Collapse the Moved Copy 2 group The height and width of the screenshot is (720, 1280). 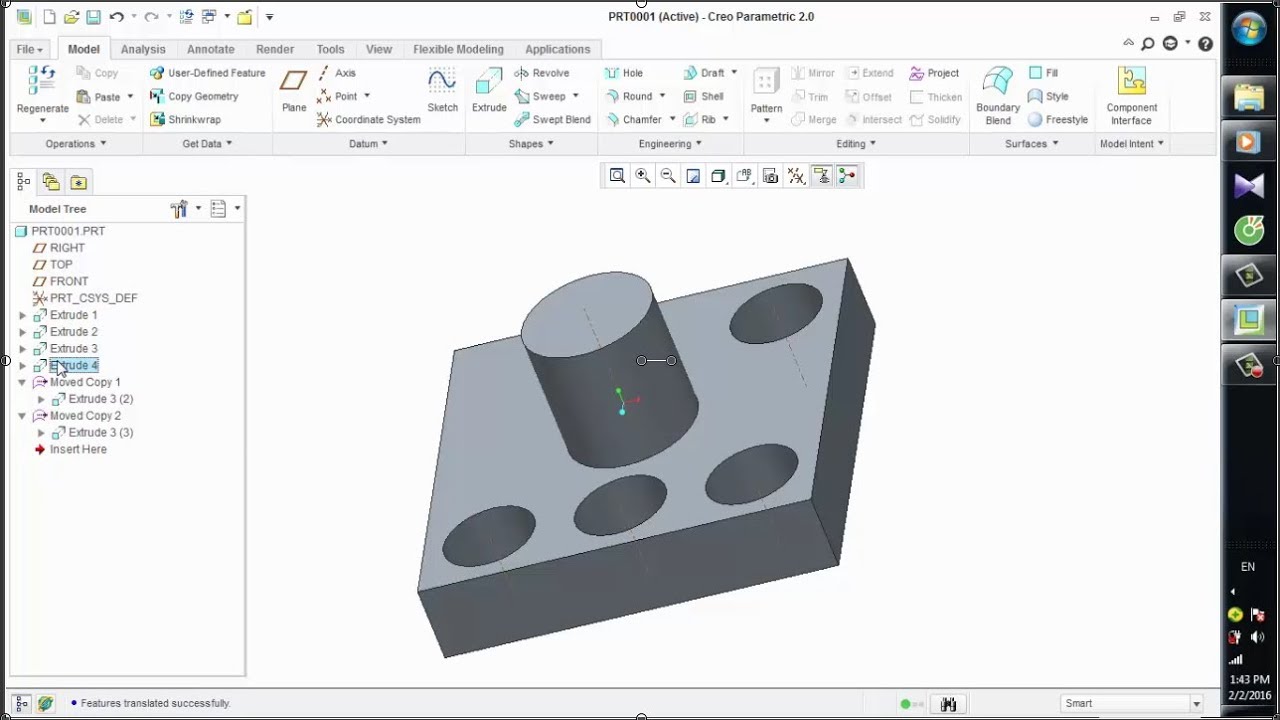[22, 416]
